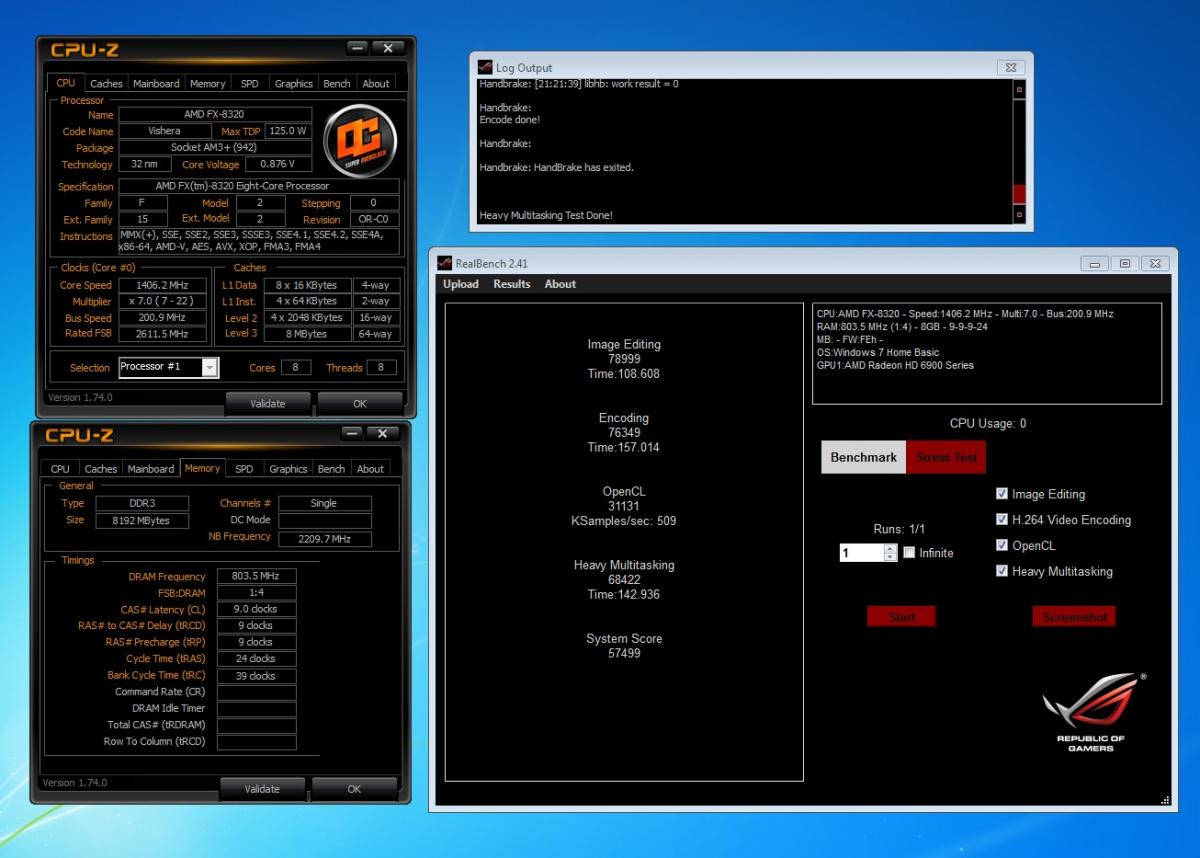Open SPD tab in CPU-Z processor window
The width and height of the screenshot is (1200, 858).
click(x=250, y=84)
